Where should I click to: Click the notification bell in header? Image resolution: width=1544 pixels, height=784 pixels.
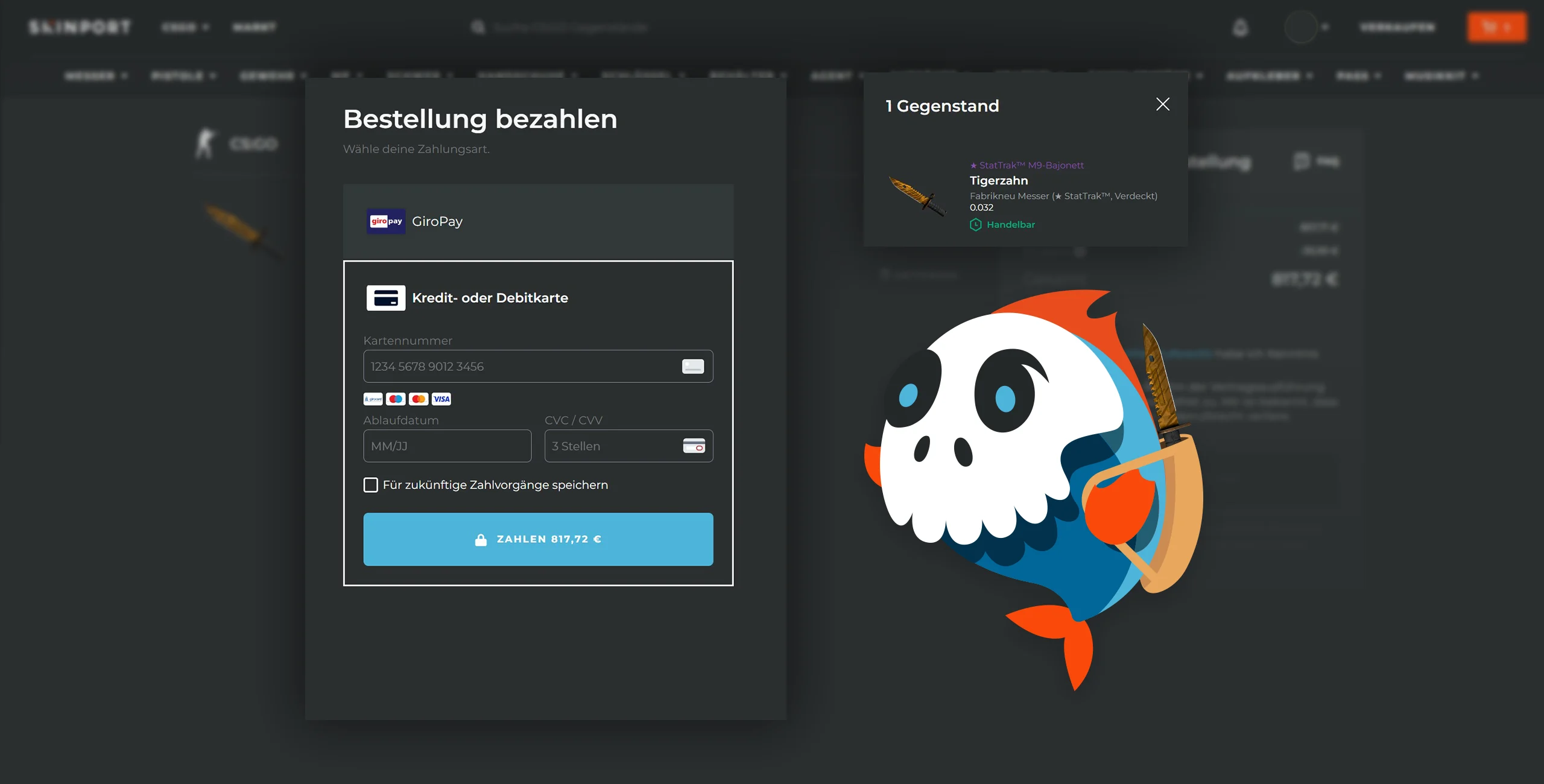click(x=1240, y=28)
